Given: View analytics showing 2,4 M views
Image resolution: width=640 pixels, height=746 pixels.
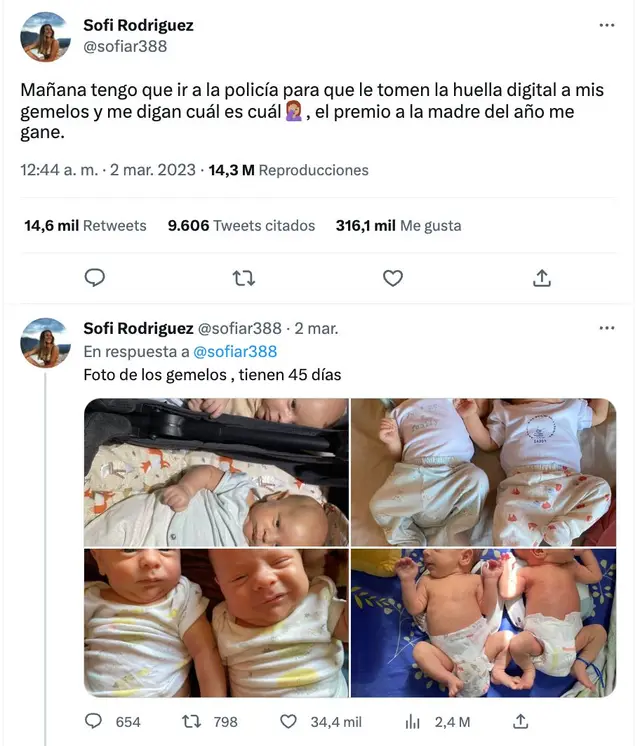Looking at the screenshot, I should pyautogui.click(x=411, y=721).
